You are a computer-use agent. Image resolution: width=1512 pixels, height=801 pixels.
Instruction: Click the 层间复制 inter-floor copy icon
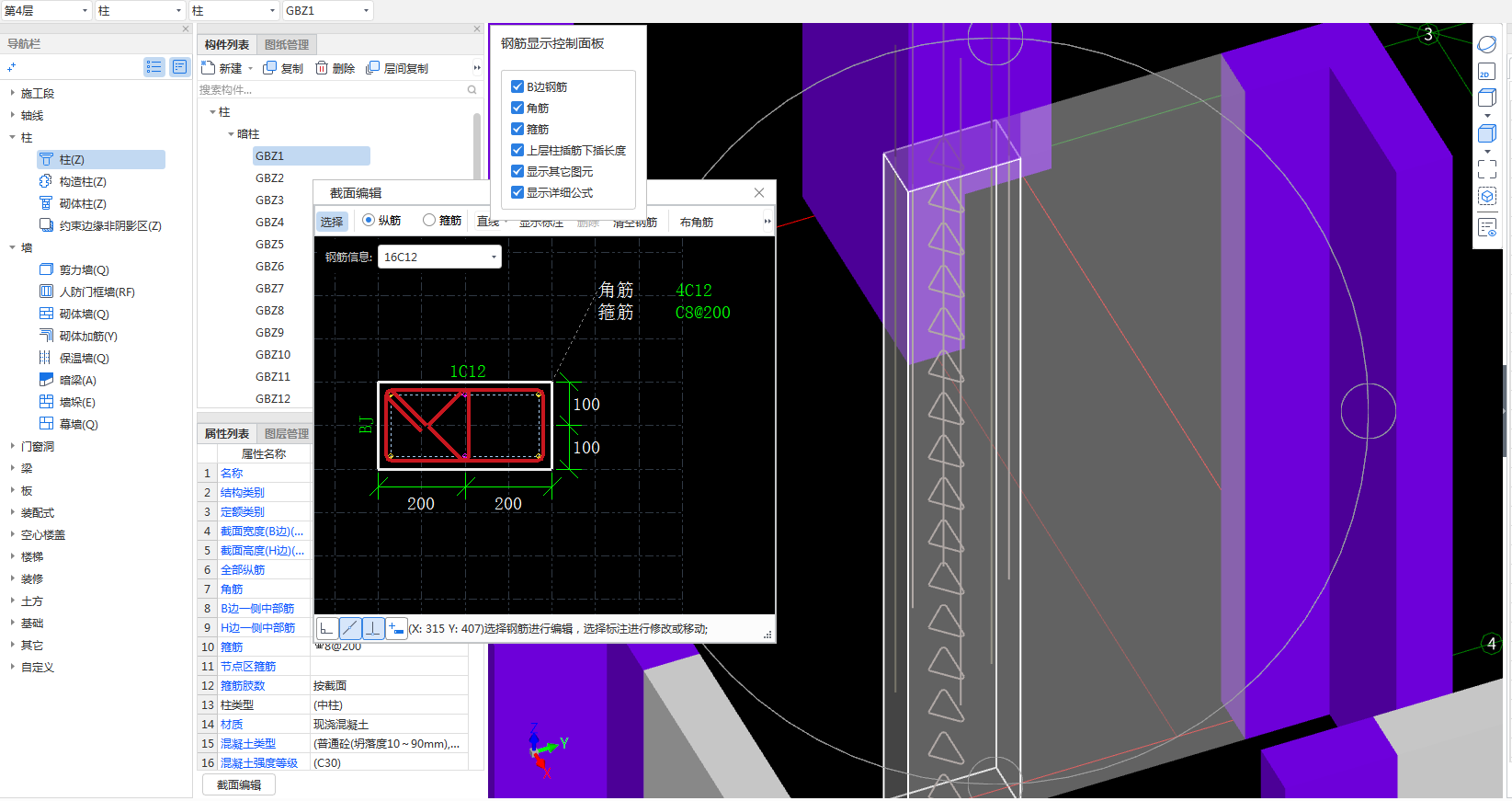point(372,68)
